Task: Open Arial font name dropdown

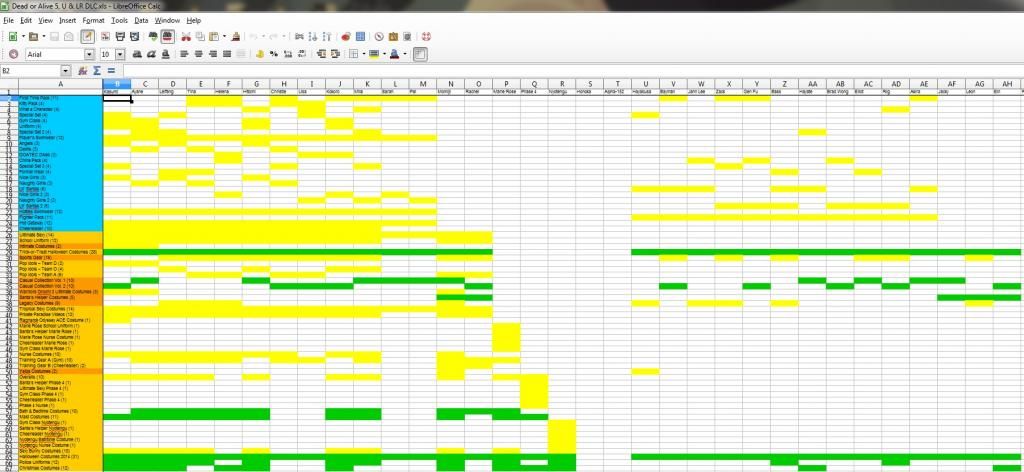Action: click(89, 54)
